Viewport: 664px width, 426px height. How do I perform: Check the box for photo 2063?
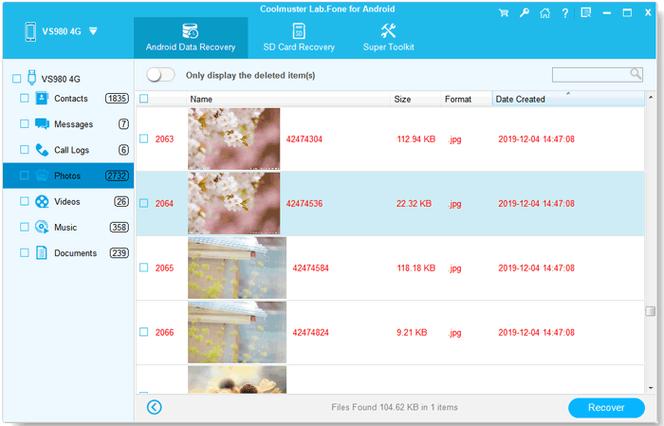(x=144, y=139)
